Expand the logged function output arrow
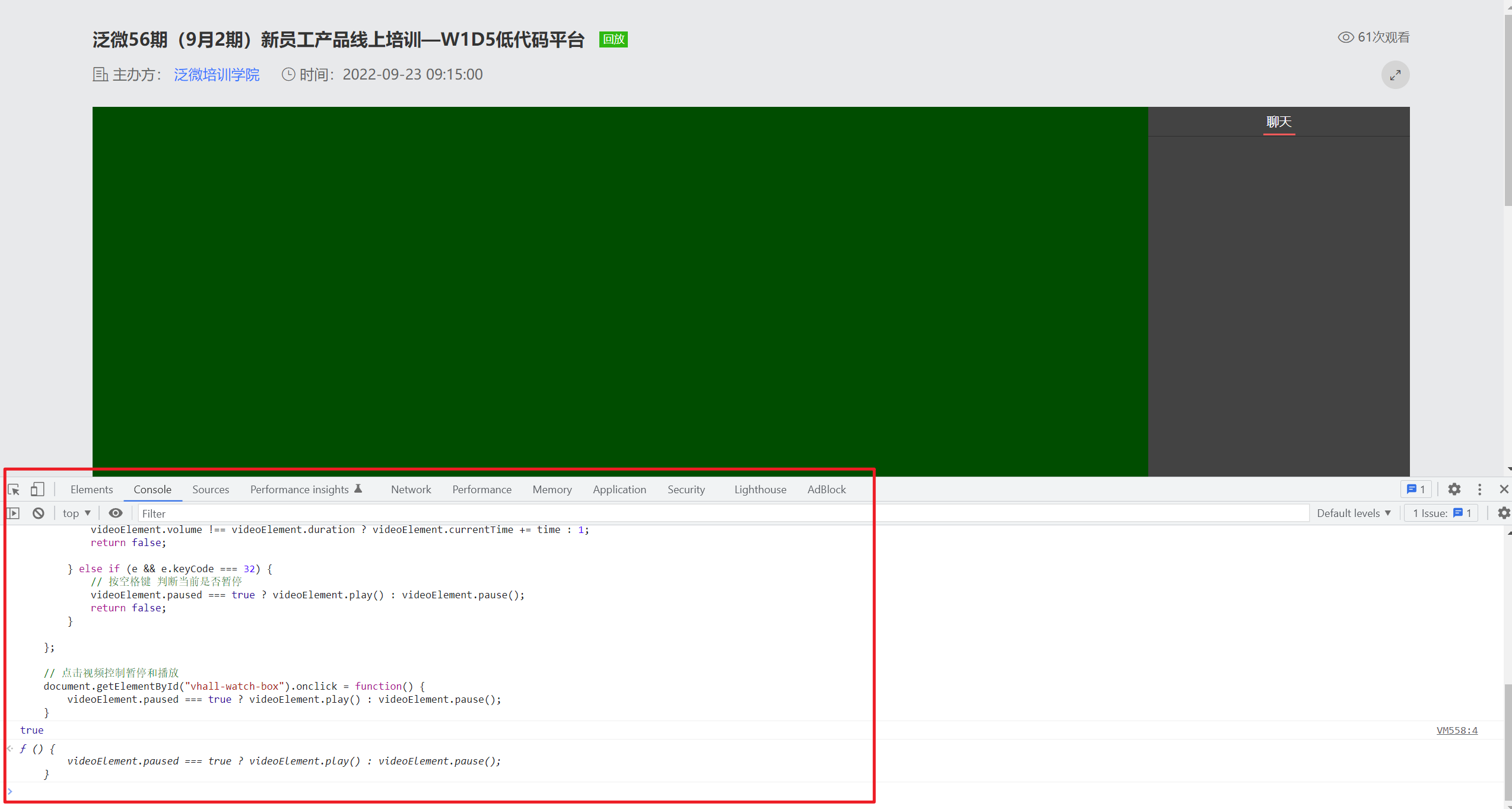The width and height of the screenshot is (1512, 809). pos(10,749)
